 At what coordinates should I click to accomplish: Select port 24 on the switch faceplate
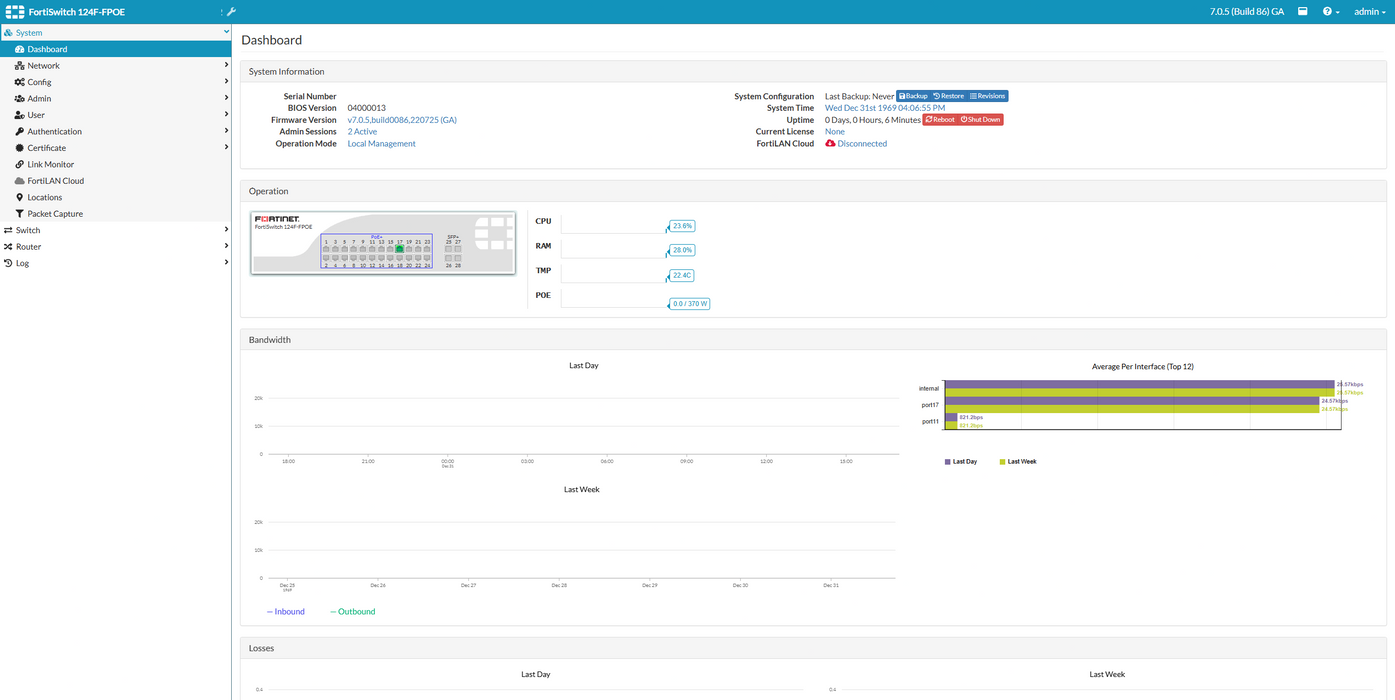click(427, 258)
